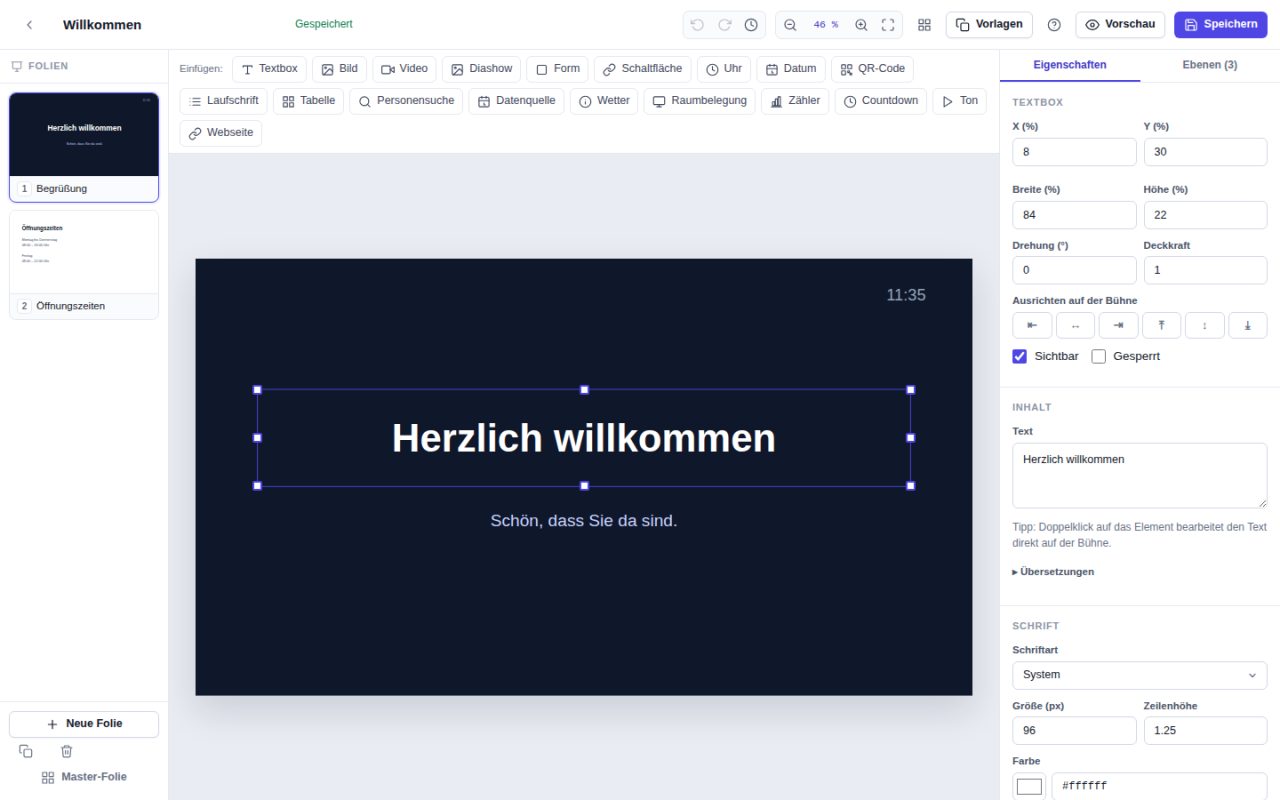The width and height of the screenshot is (1280, 800).
Task: Insert a Form shape
Action: point(557,69)
